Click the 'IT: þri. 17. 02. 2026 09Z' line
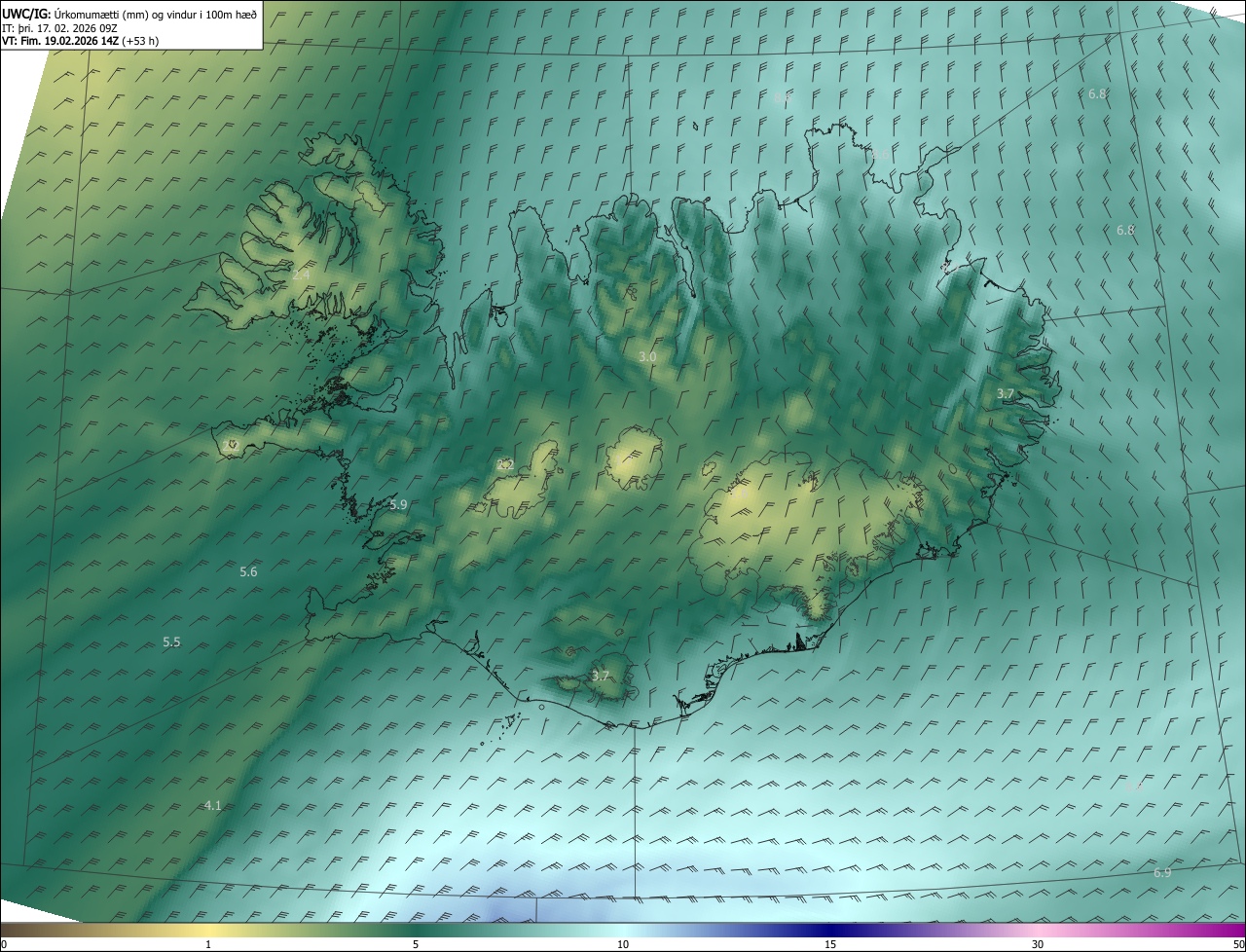 [x=60, y=27]
